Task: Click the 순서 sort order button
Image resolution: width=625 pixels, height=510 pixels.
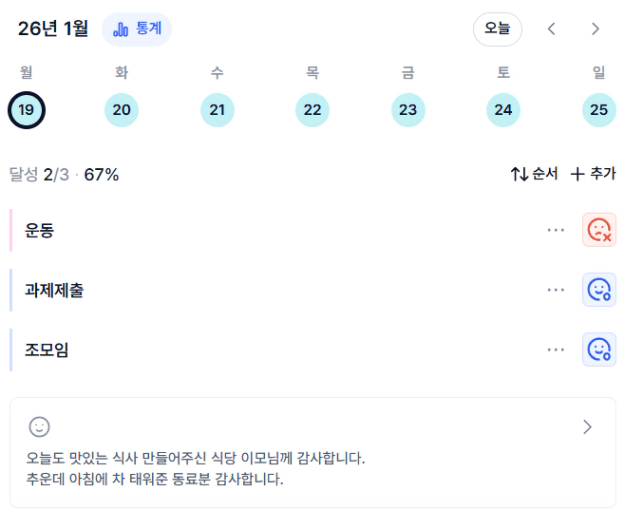Action: point(534,174)
